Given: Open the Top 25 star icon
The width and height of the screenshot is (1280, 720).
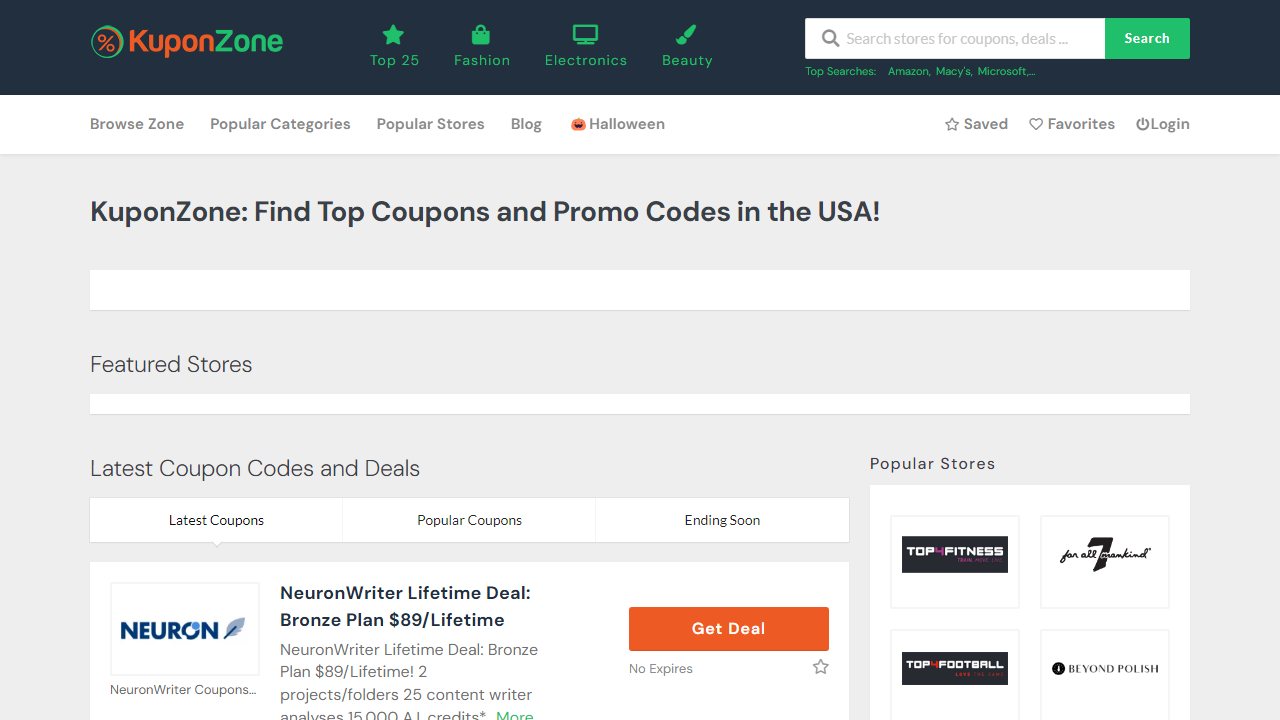Looking at the screenshot, I should (393, 35).
